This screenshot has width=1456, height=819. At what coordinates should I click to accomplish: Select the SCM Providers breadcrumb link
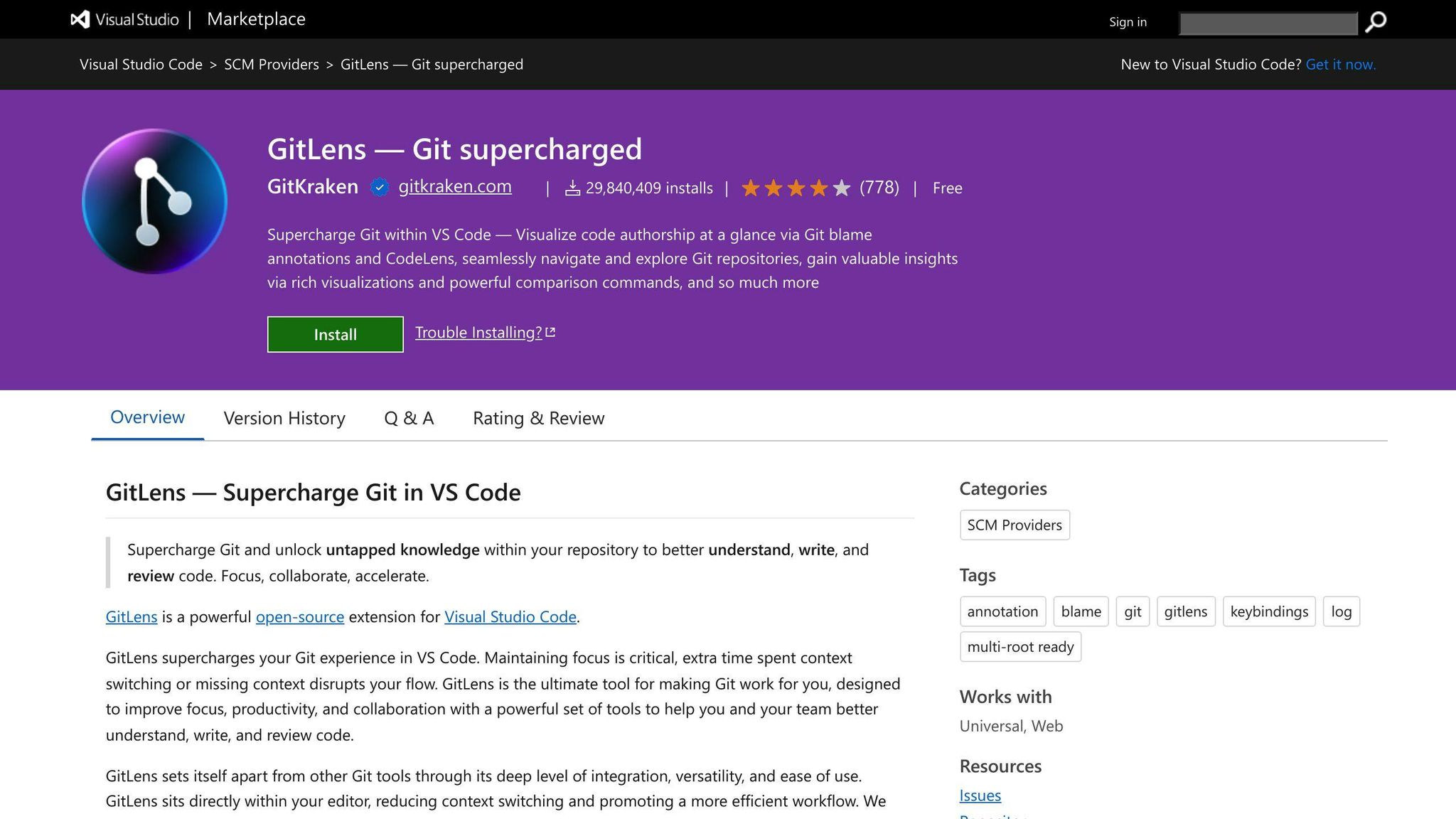[x=272, y=65]
